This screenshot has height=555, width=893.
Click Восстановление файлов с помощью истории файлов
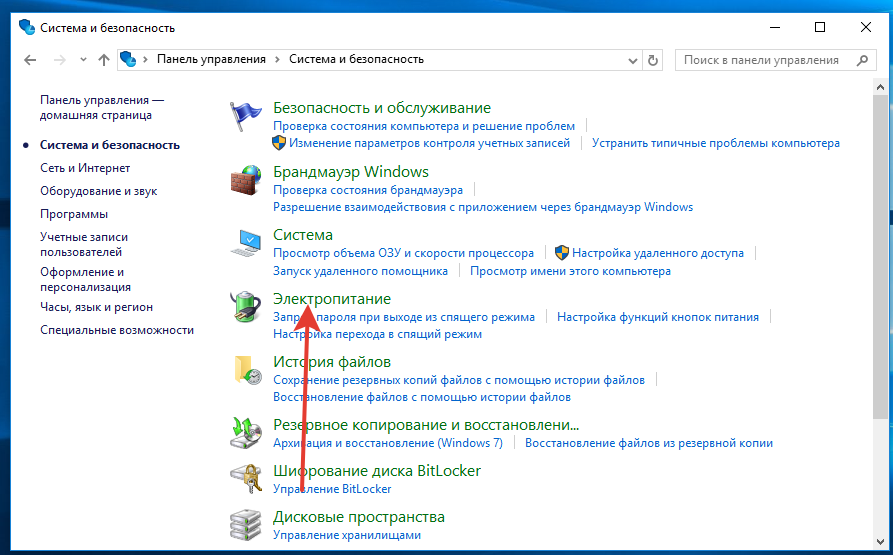421,397
